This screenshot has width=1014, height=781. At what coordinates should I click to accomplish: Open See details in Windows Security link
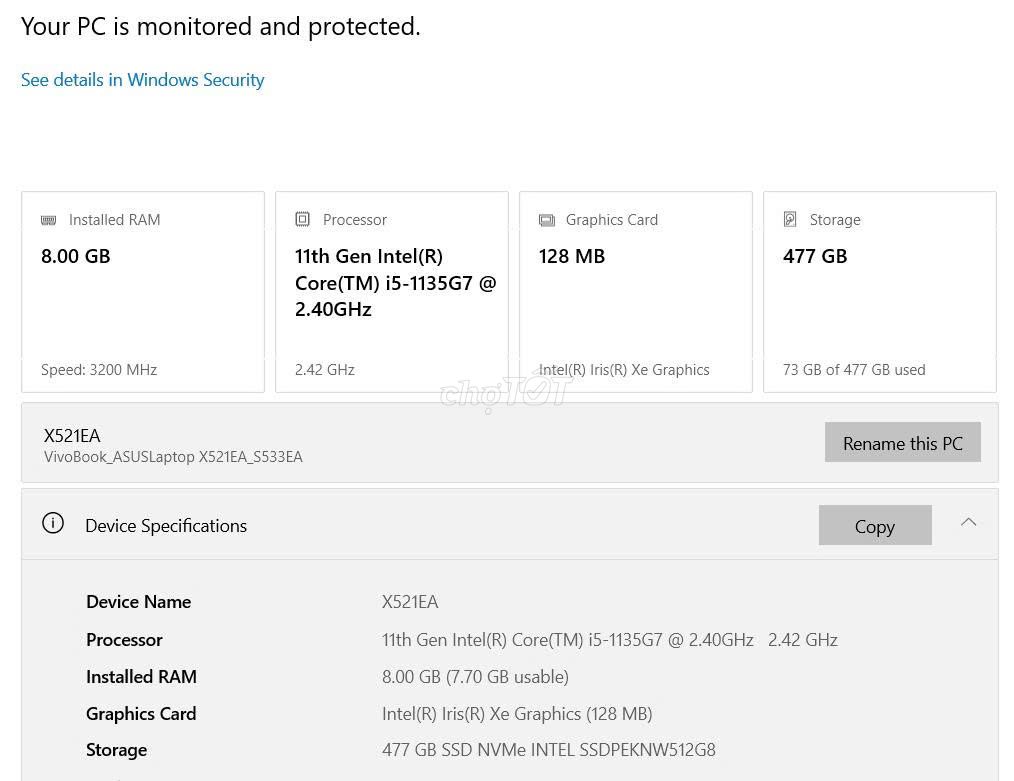142,80
